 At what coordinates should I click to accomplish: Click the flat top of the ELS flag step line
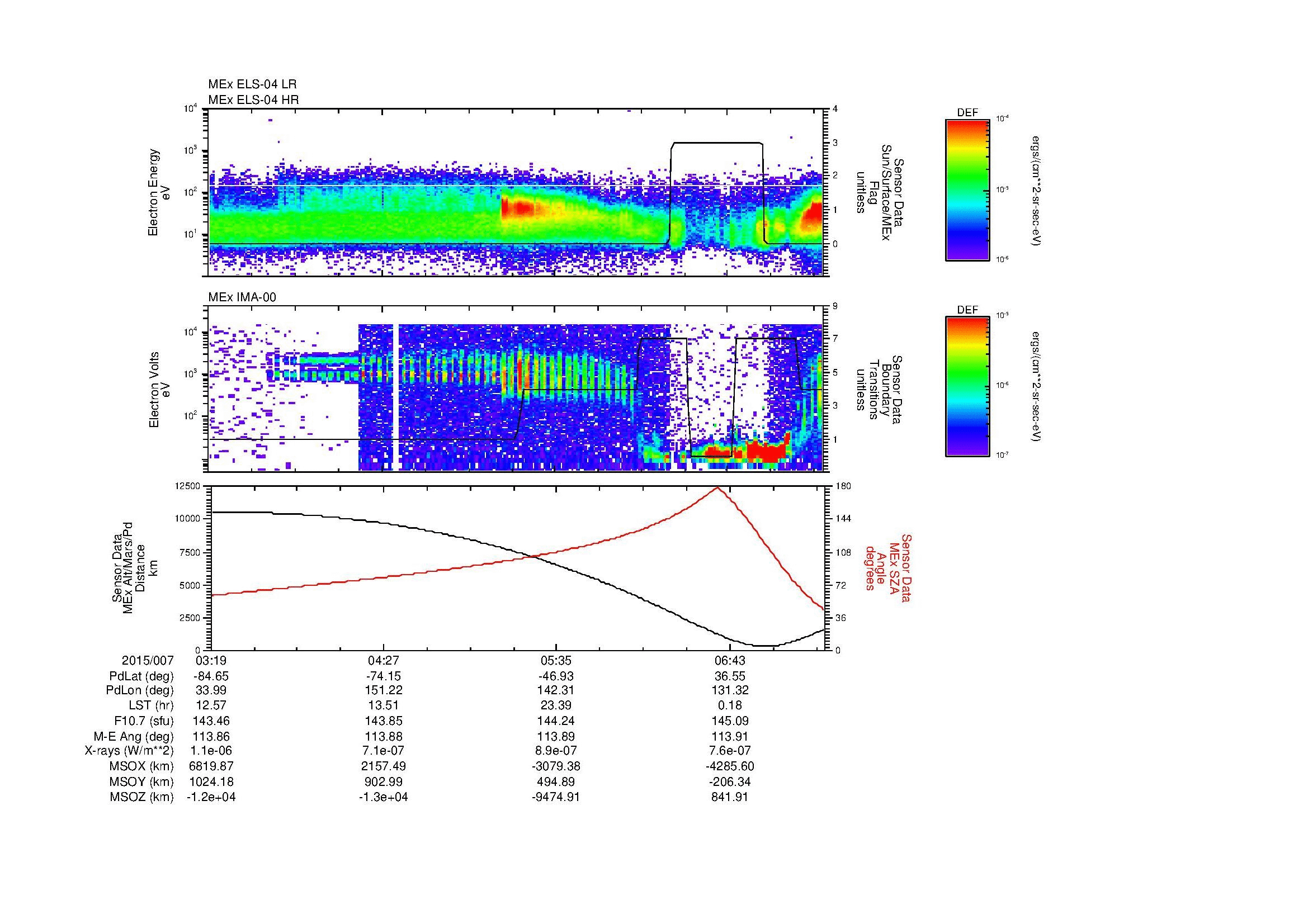coord(717,143)
